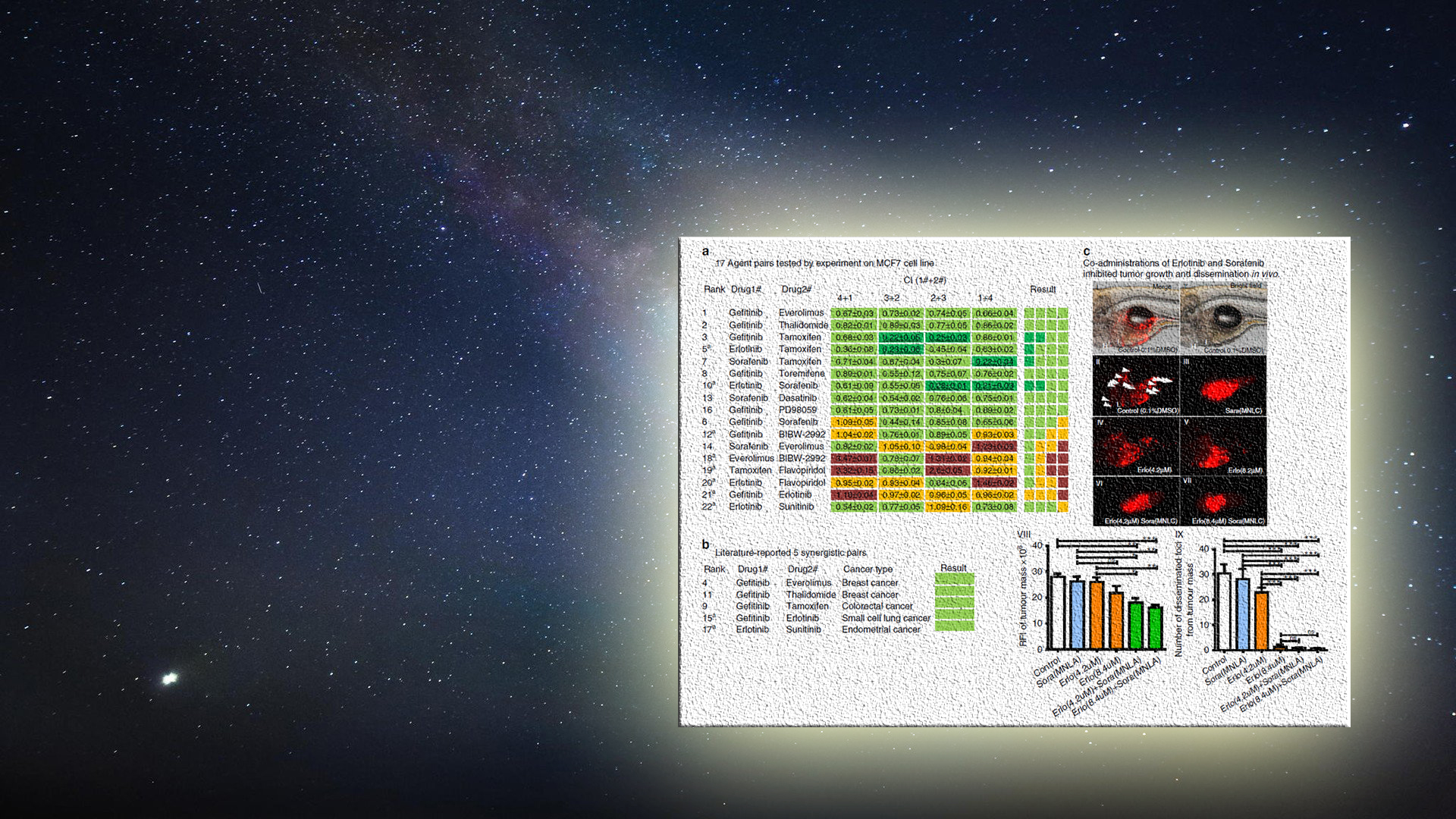This screenshot has width=1456, height=819.
Task: Click 'Toremifene' in the rank 8 row
Action: [802, 373]
